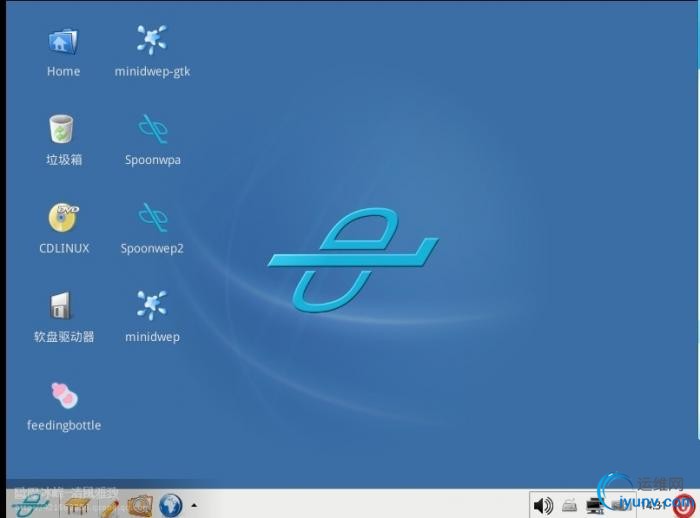Expand the taskbar launcher arrow
The height and width of the screenshot is (518, 700).
coord(194,505)
